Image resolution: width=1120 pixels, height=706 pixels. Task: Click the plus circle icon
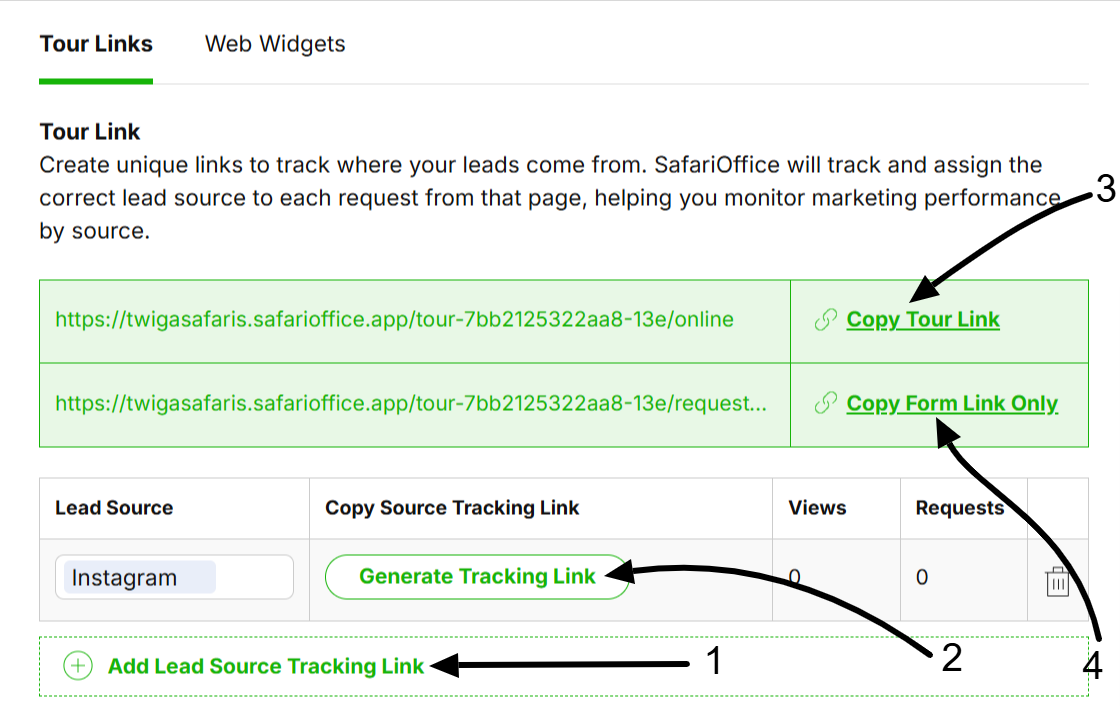(78, 666)
